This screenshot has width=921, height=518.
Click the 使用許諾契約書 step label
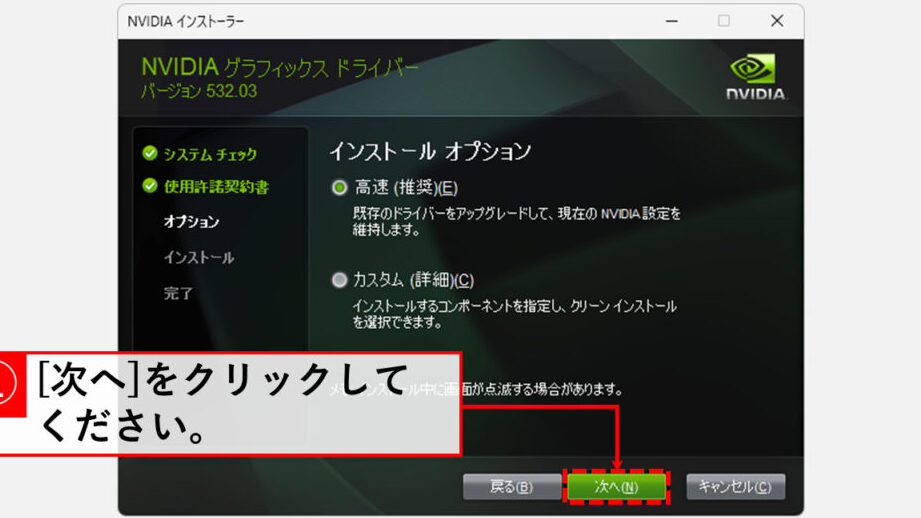coord(216,187)
